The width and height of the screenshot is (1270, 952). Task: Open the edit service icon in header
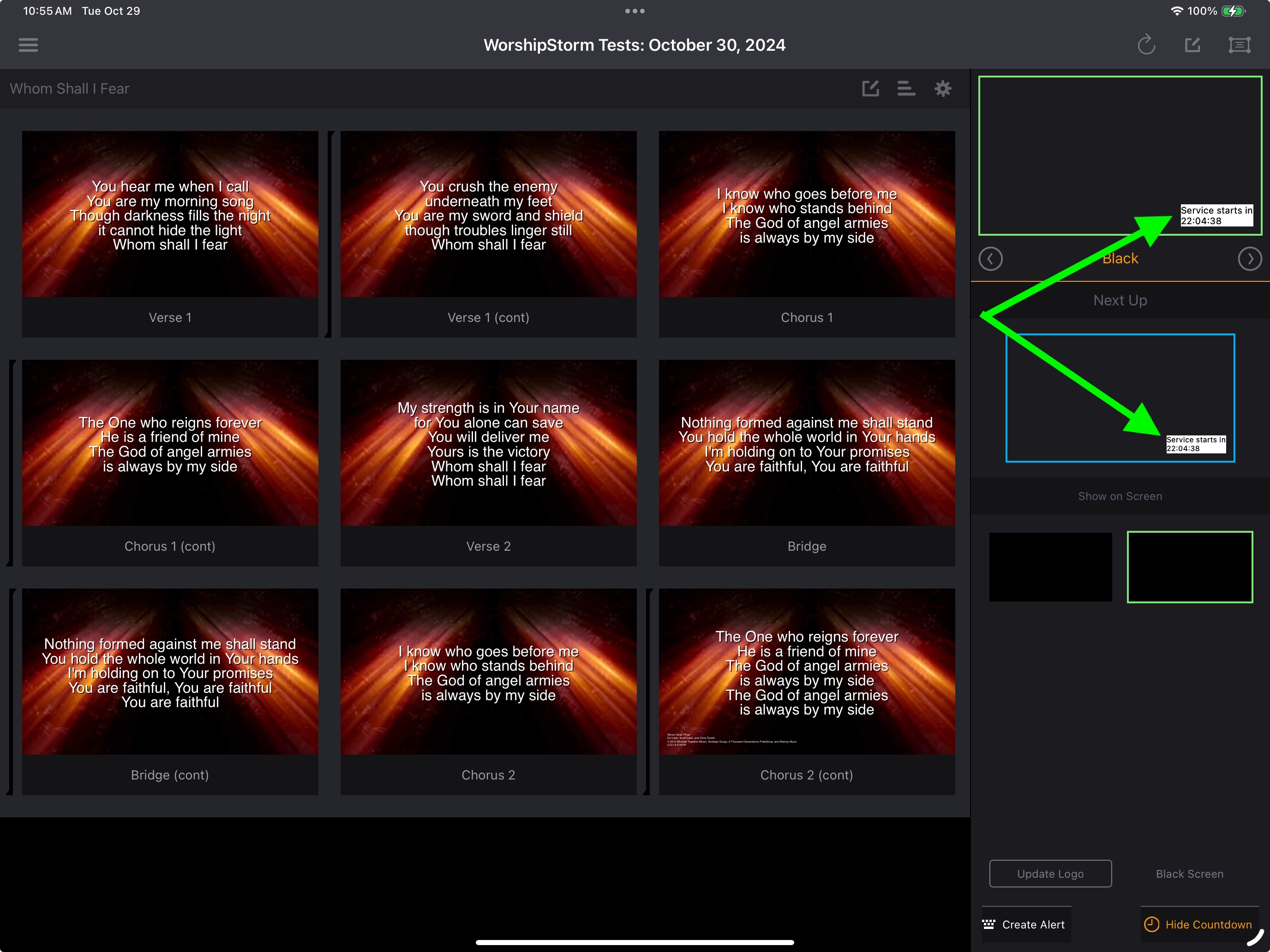pos(1193,45)
